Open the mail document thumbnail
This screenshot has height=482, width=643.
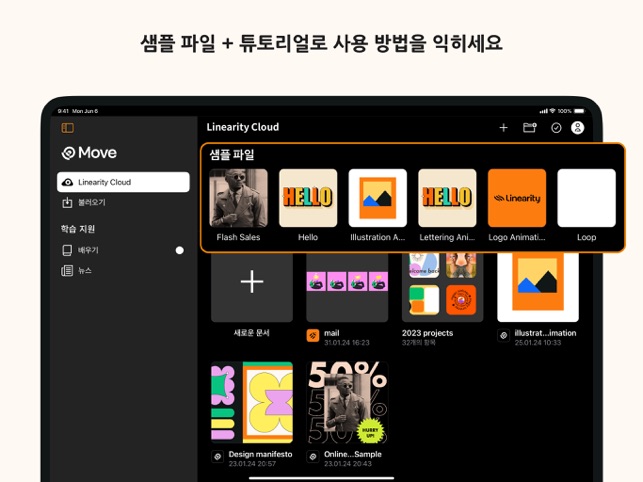347,287
